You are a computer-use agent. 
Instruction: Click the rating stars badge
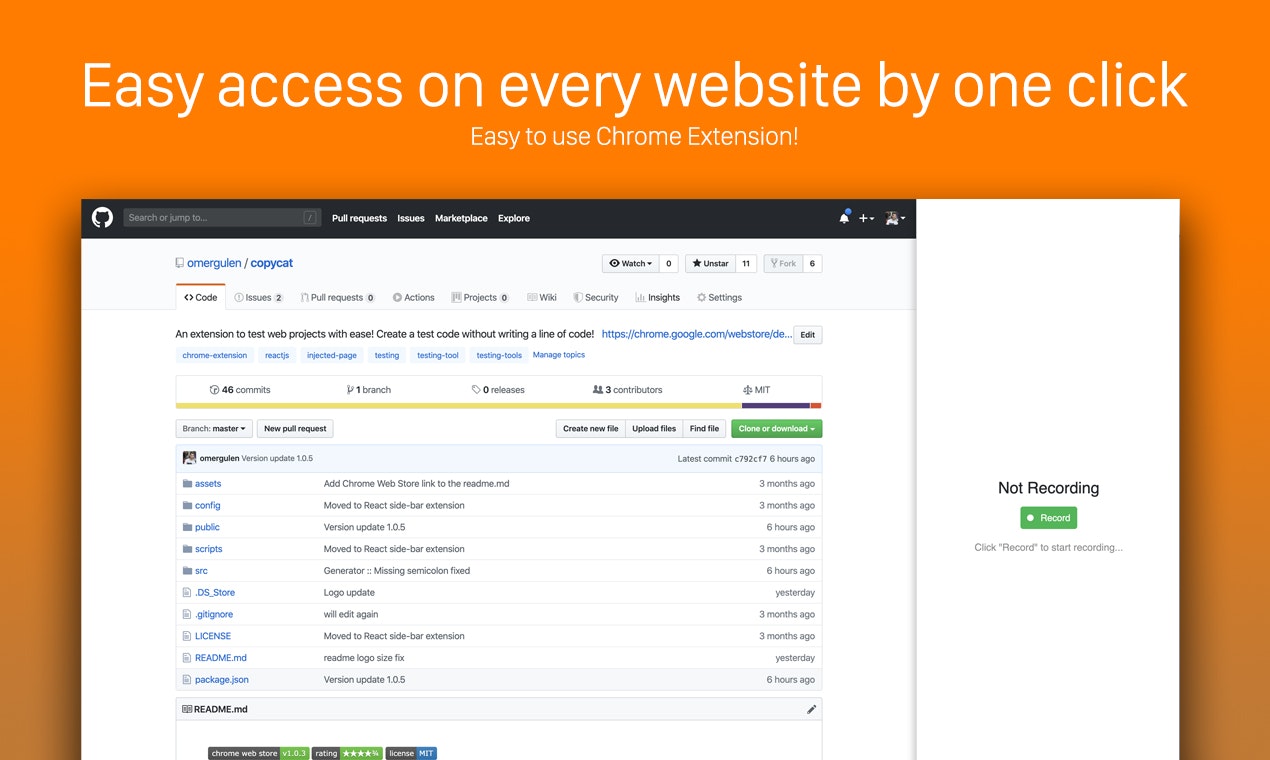(347, 753)
